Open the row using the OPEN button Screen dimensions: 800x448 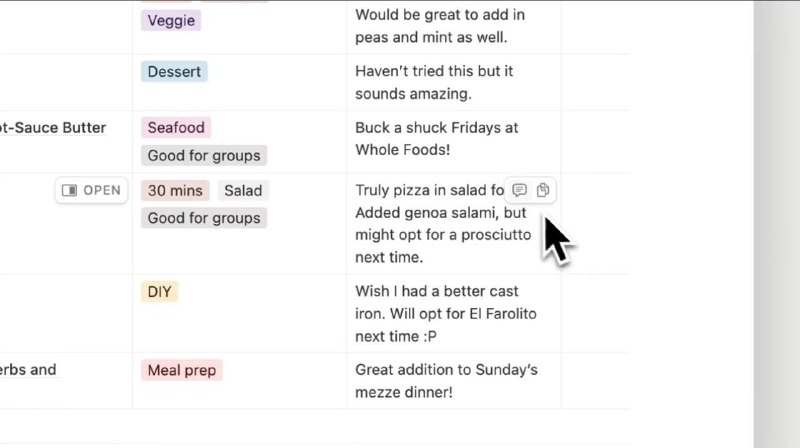click(x=91, y=190)
